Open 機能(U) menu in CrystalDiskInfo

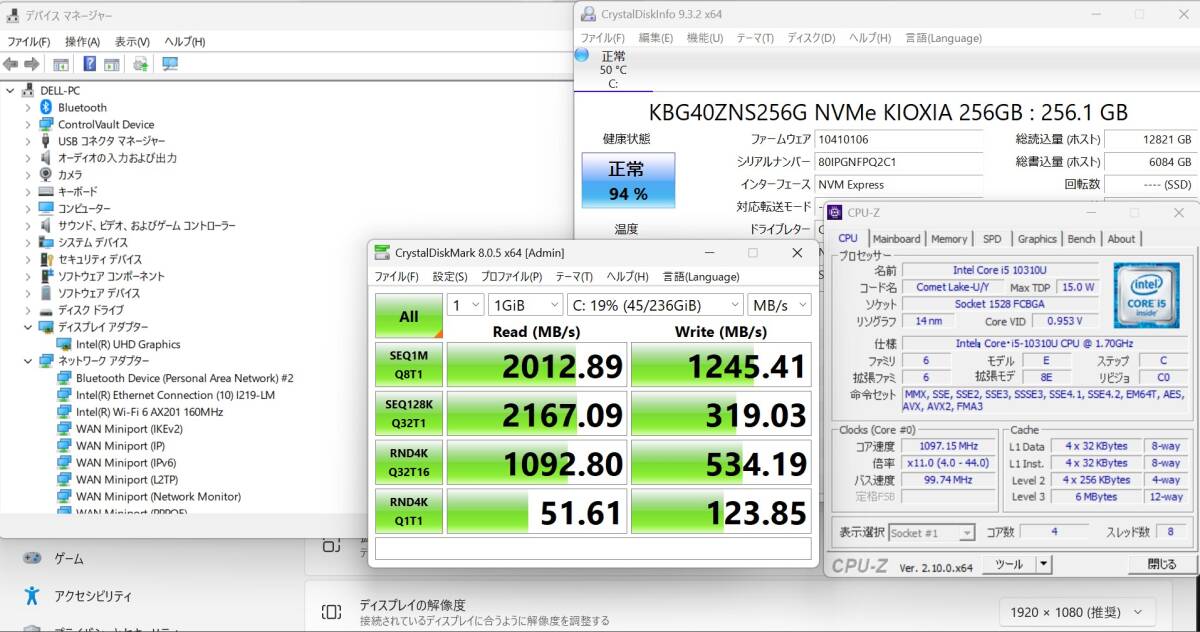[704, 38]
